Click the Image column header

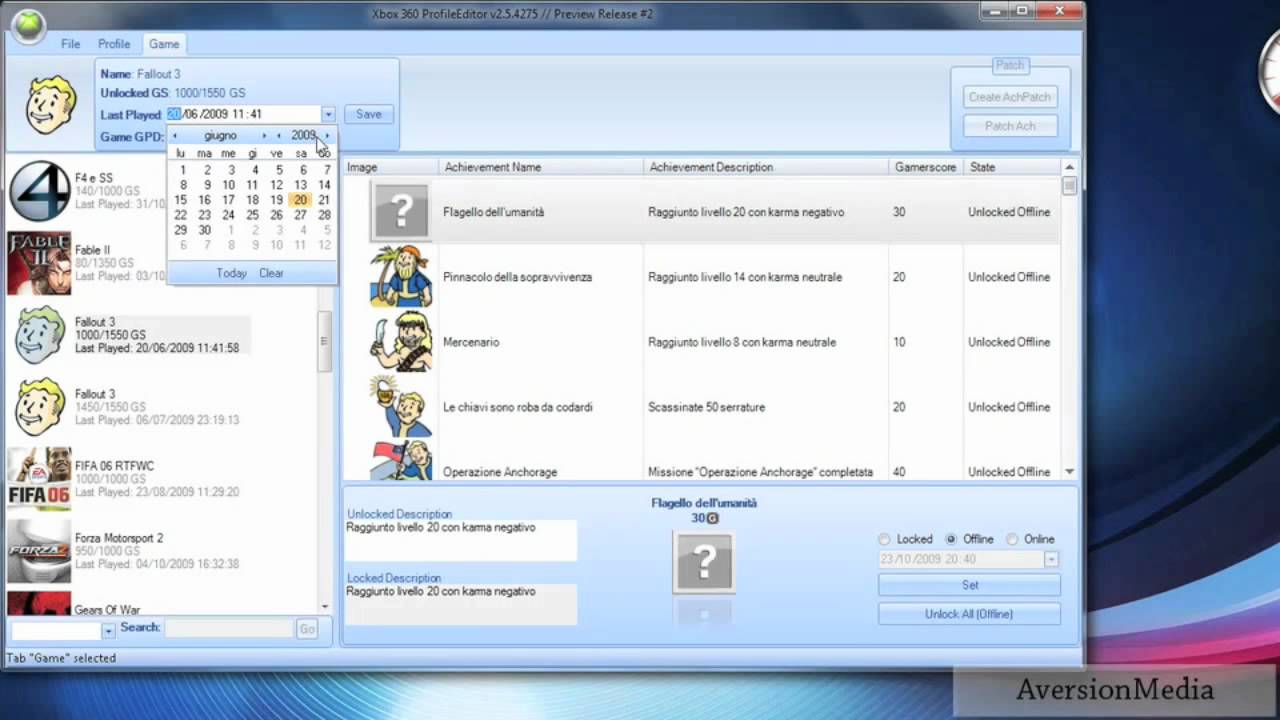[x=390, y=167]
